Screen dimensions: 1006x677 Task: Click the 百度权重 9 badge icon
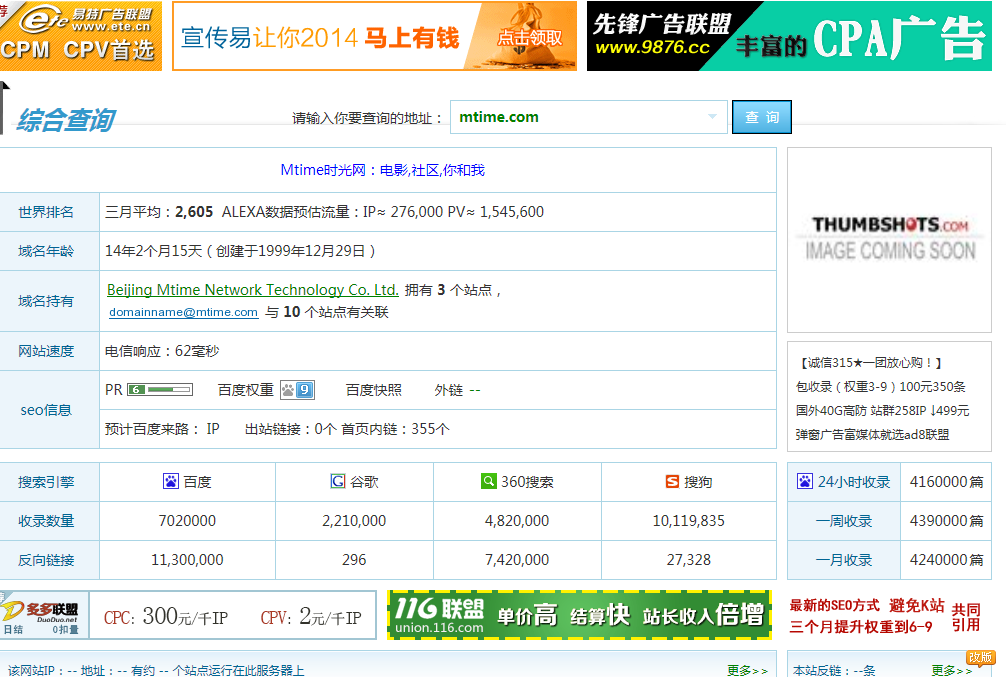click(x=297, y=389)
